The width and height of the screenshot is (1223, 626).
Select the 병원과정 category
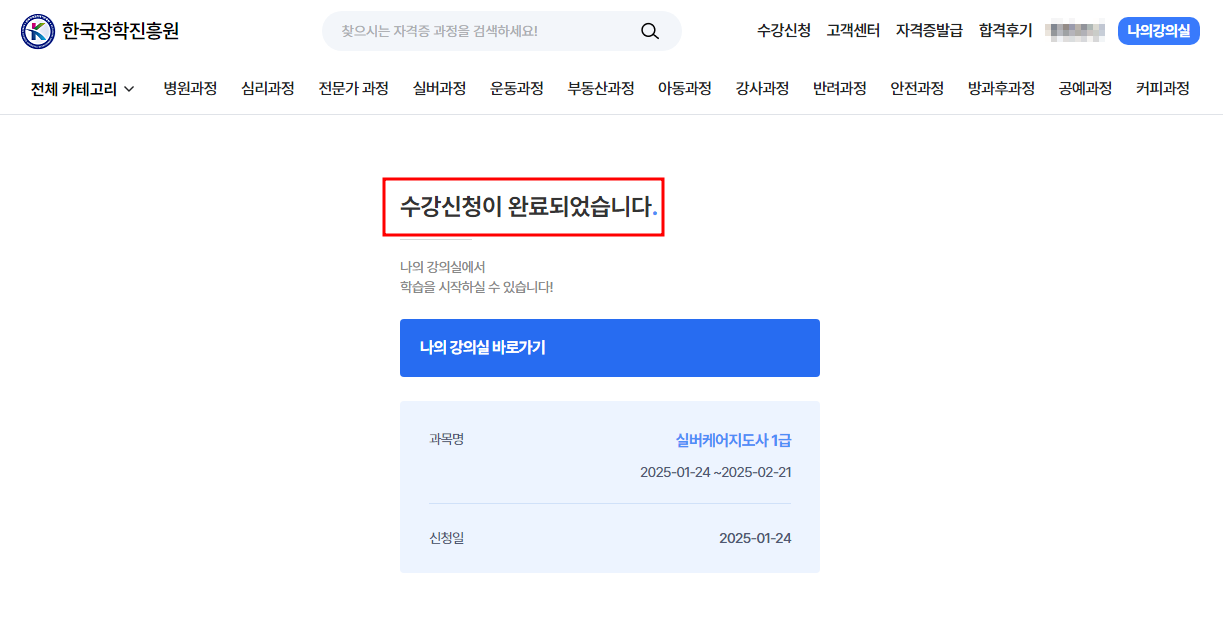190,88
